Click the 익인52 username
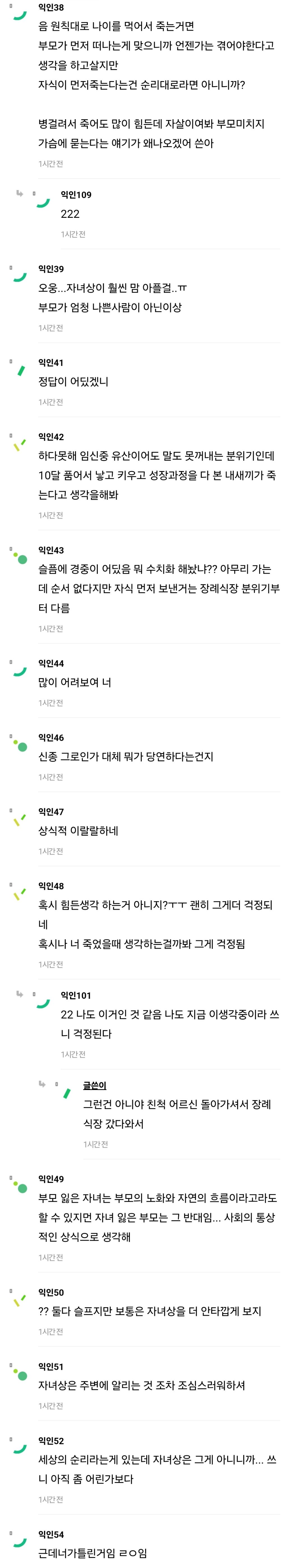The width and height of the screenshot is (287, 1568). [51, 1441]
